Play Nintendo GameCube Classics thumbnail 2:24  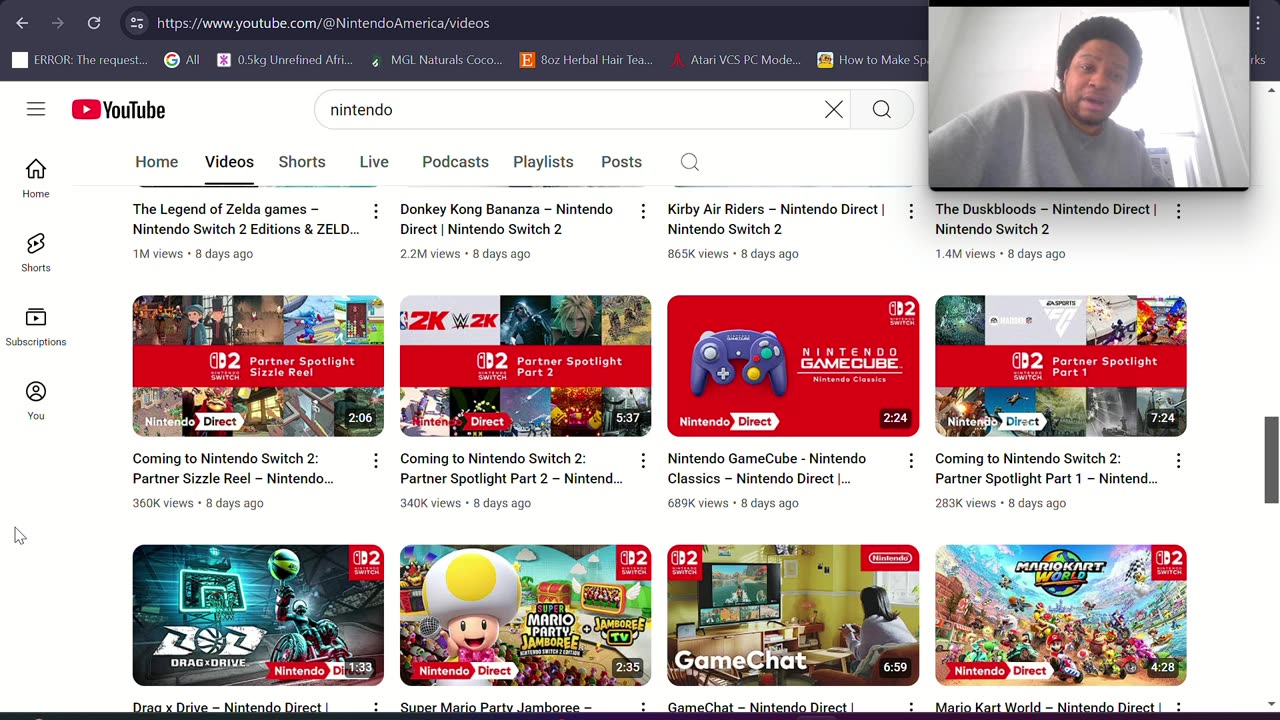click(x=793, y=366)
